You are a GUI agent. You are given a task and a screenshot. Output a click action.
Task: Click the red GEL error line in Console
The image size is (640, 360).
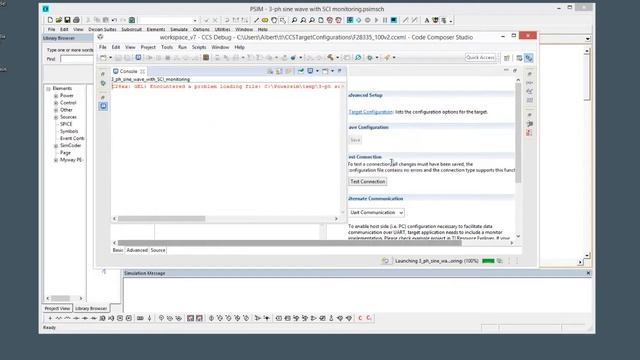(228, 87)
